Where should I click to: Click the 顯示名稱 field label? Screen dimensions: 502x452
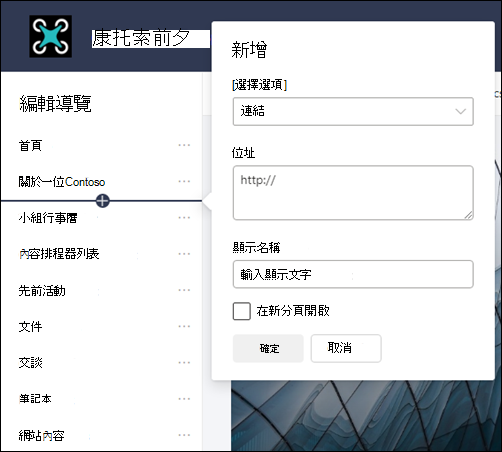coord(256,247)
